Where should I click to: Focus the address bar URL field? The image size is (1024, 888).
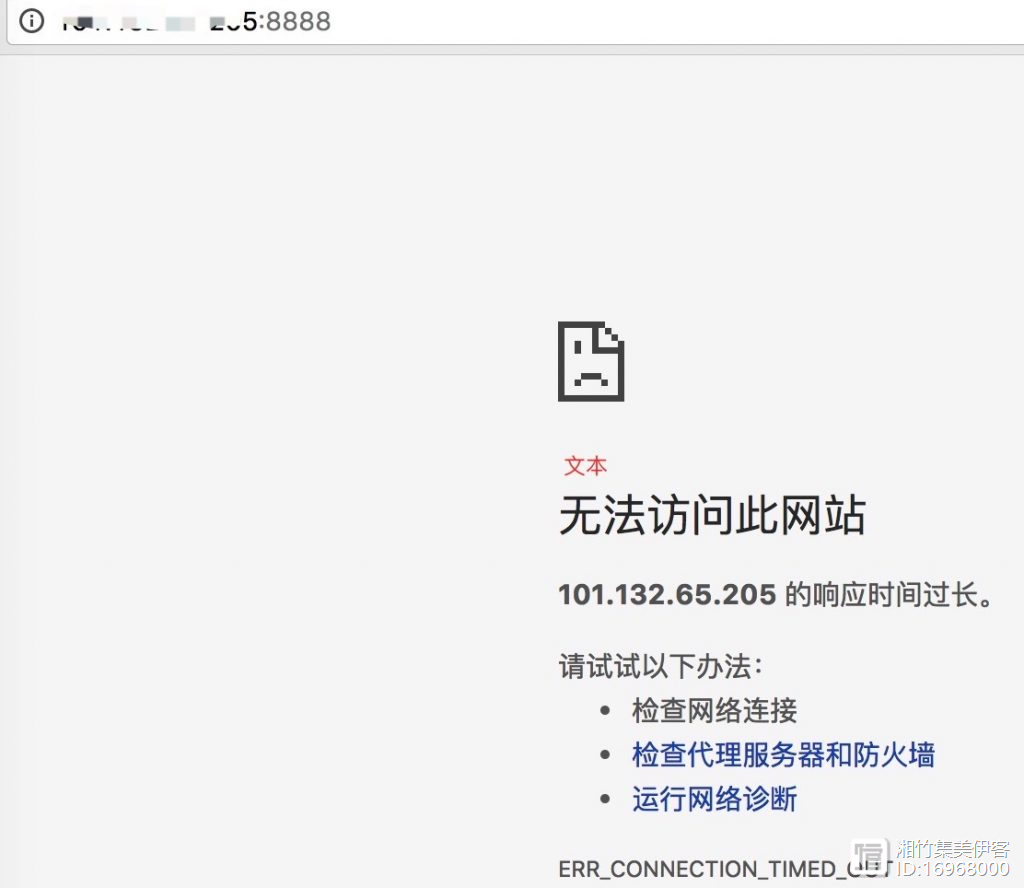(515, 22)
